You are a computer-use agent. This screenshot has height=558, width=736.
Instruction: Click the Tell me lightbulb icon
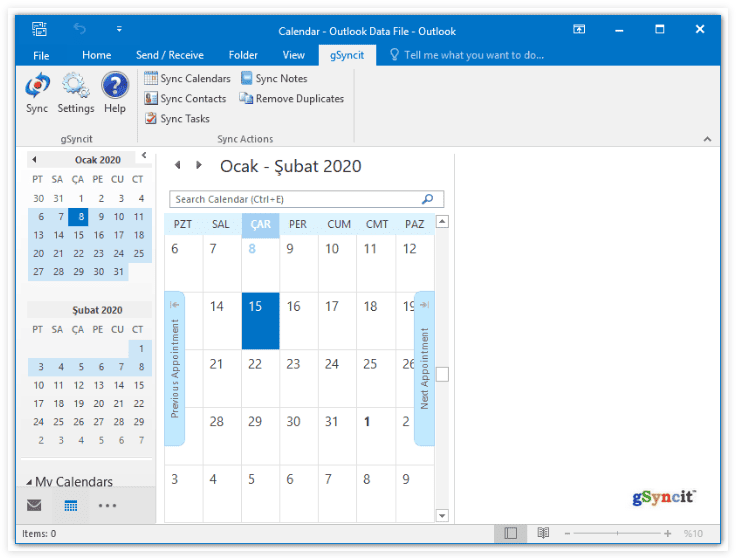click(x=394, y=55)
